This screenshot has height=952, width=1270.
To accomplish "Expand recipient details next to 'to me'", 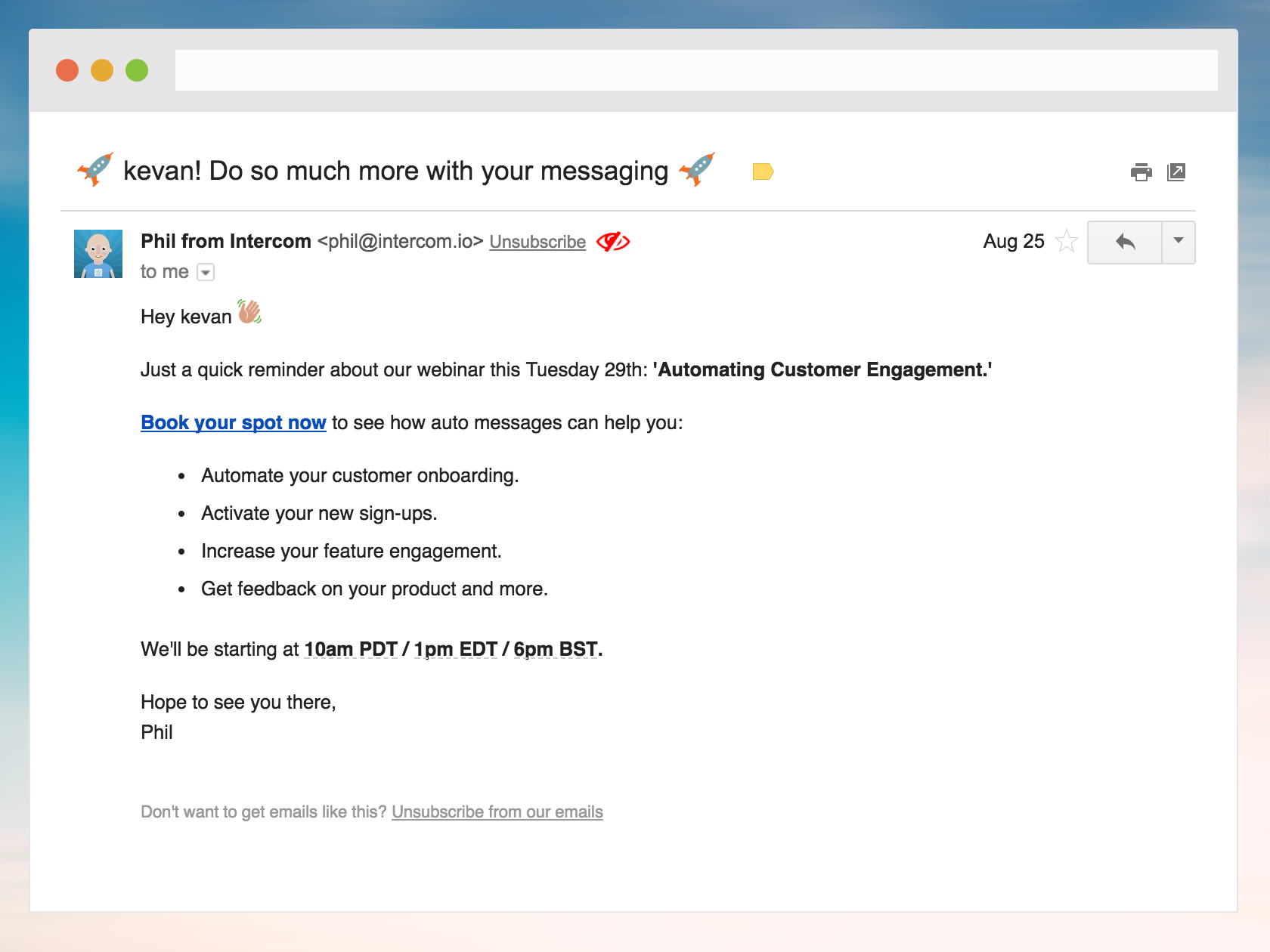I will 205,271.
